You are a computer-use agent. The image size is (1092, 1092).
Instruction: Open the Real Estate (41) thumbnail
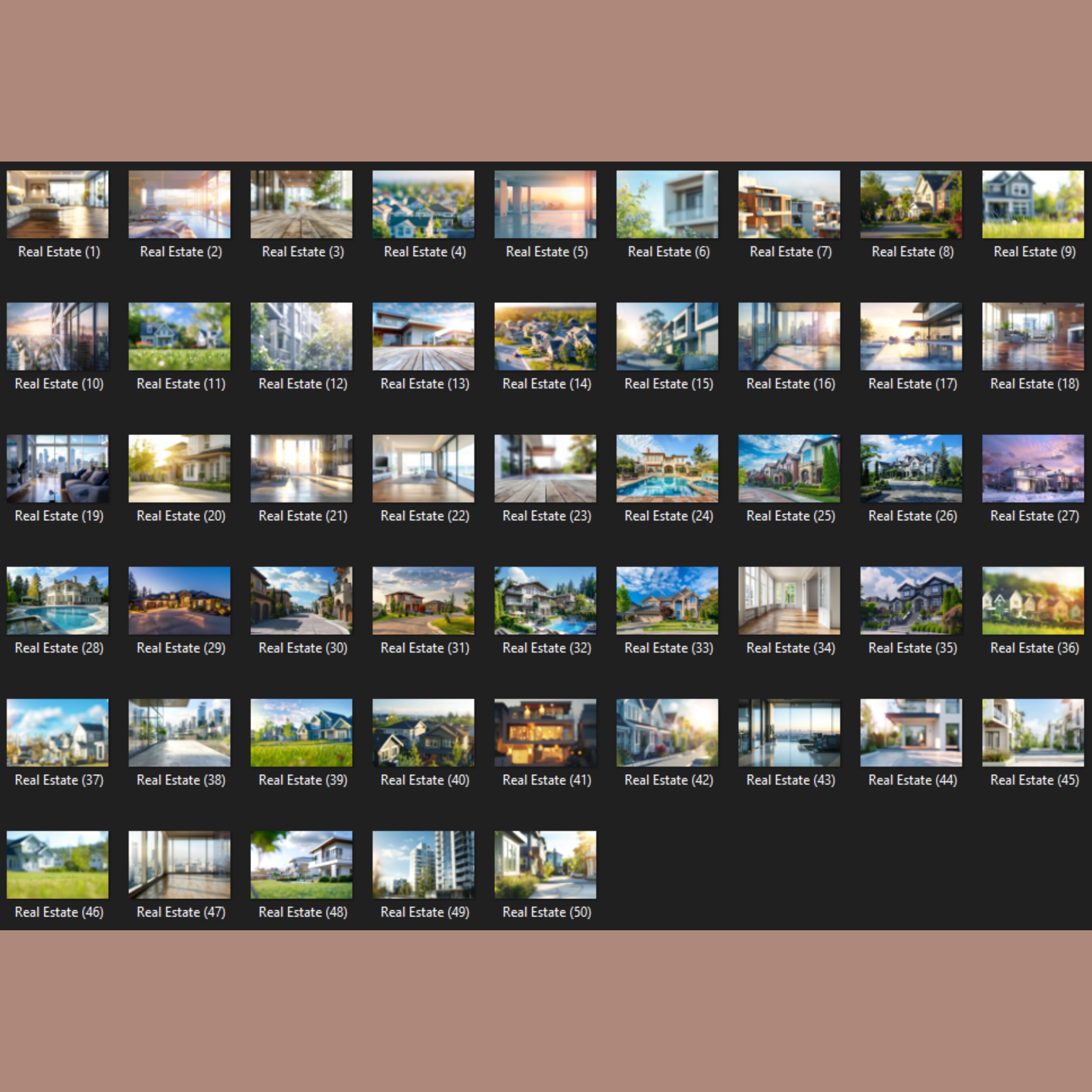[546, 732]
